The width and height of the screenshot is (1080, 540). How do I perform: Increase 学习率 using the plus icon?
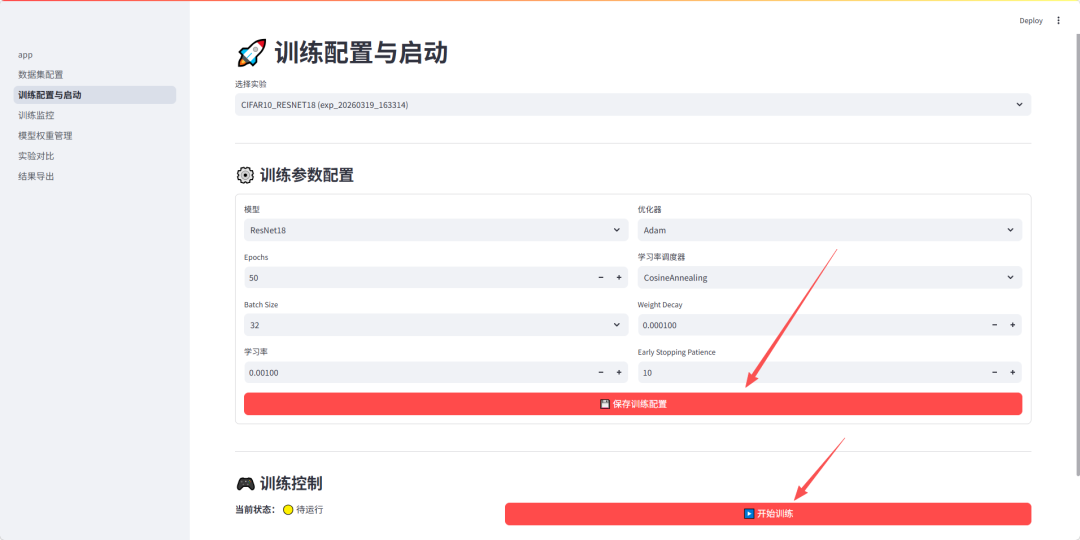click(619, 373)
